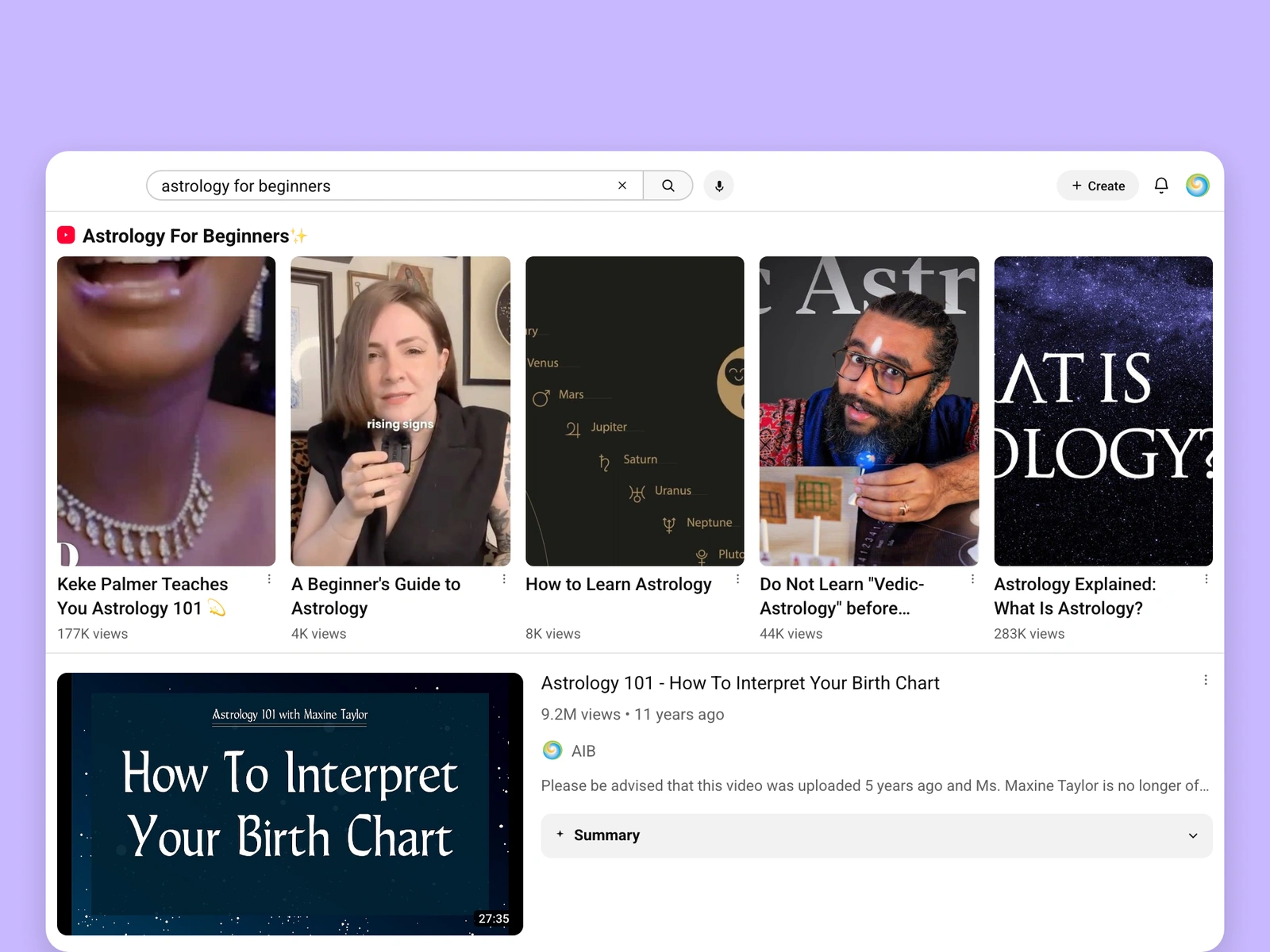The height and width of the screenshot is (952, 1270).
Task: Open the How to Learn Astrology title
Action: 618,584
